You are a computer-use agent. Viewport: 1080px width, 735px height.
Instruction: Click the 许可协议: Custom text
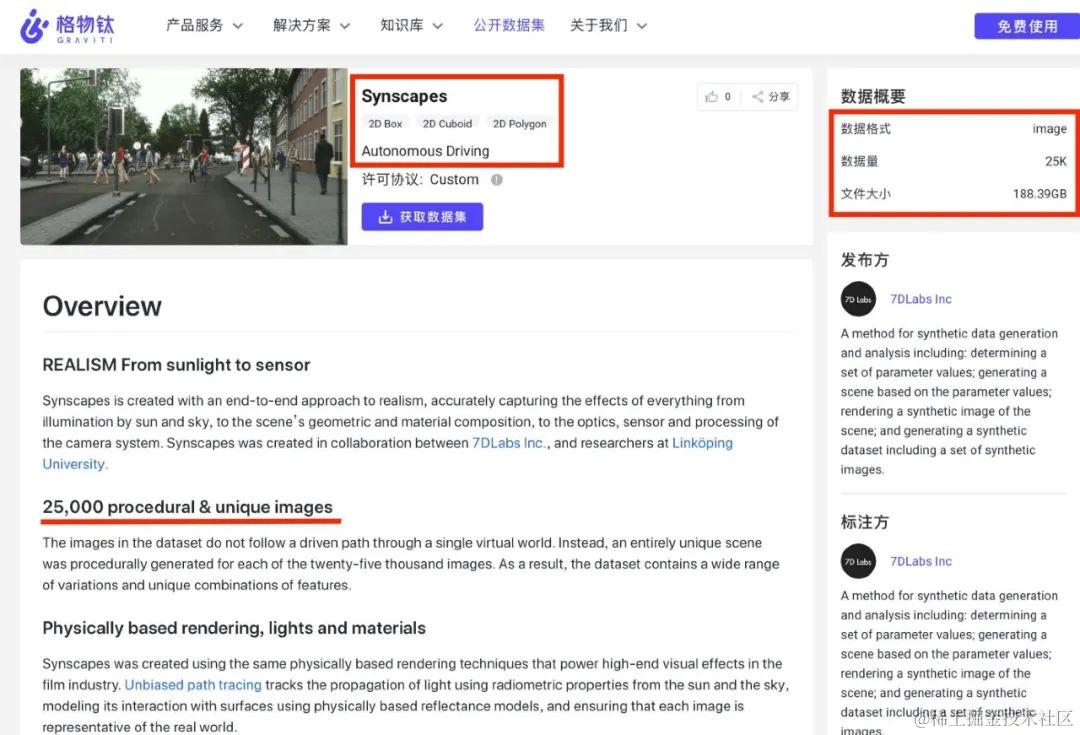coord(420,180)
